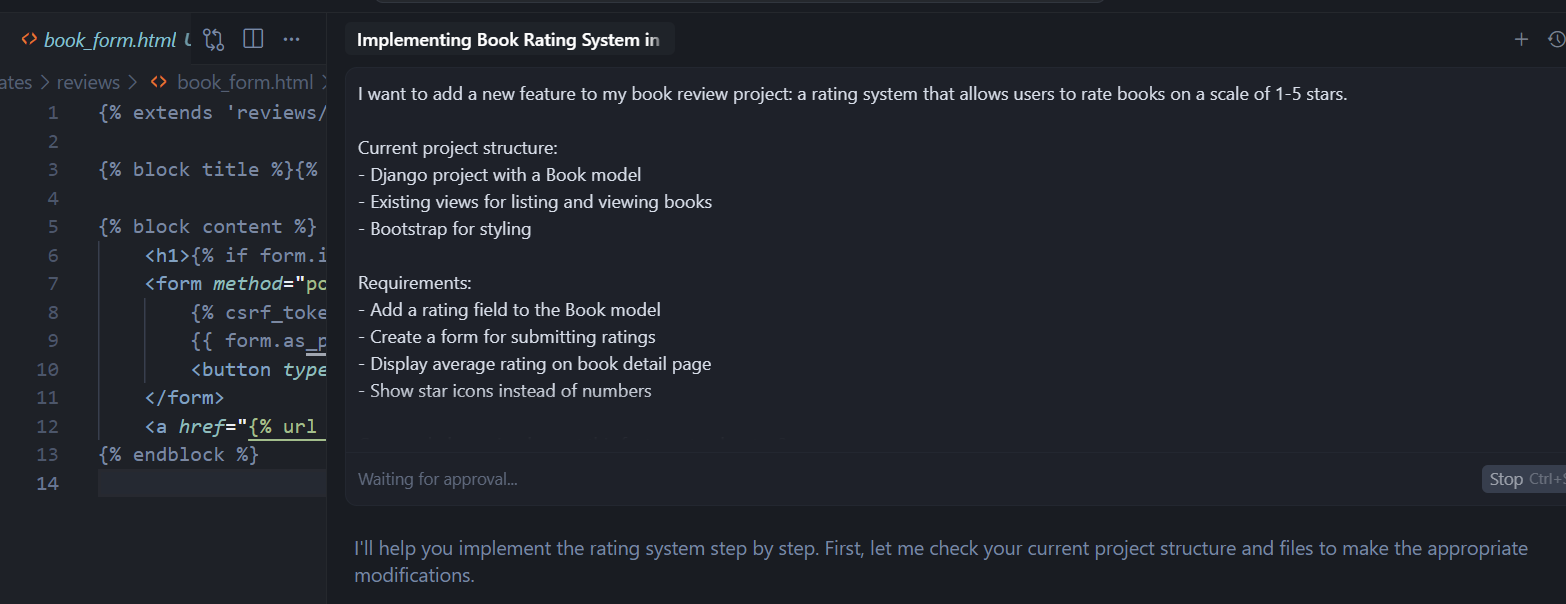Open the reviews breadcrumb folder dropdown
Image resolution: width=1566 pixels, height=604 pixels.
coord(88,82)
